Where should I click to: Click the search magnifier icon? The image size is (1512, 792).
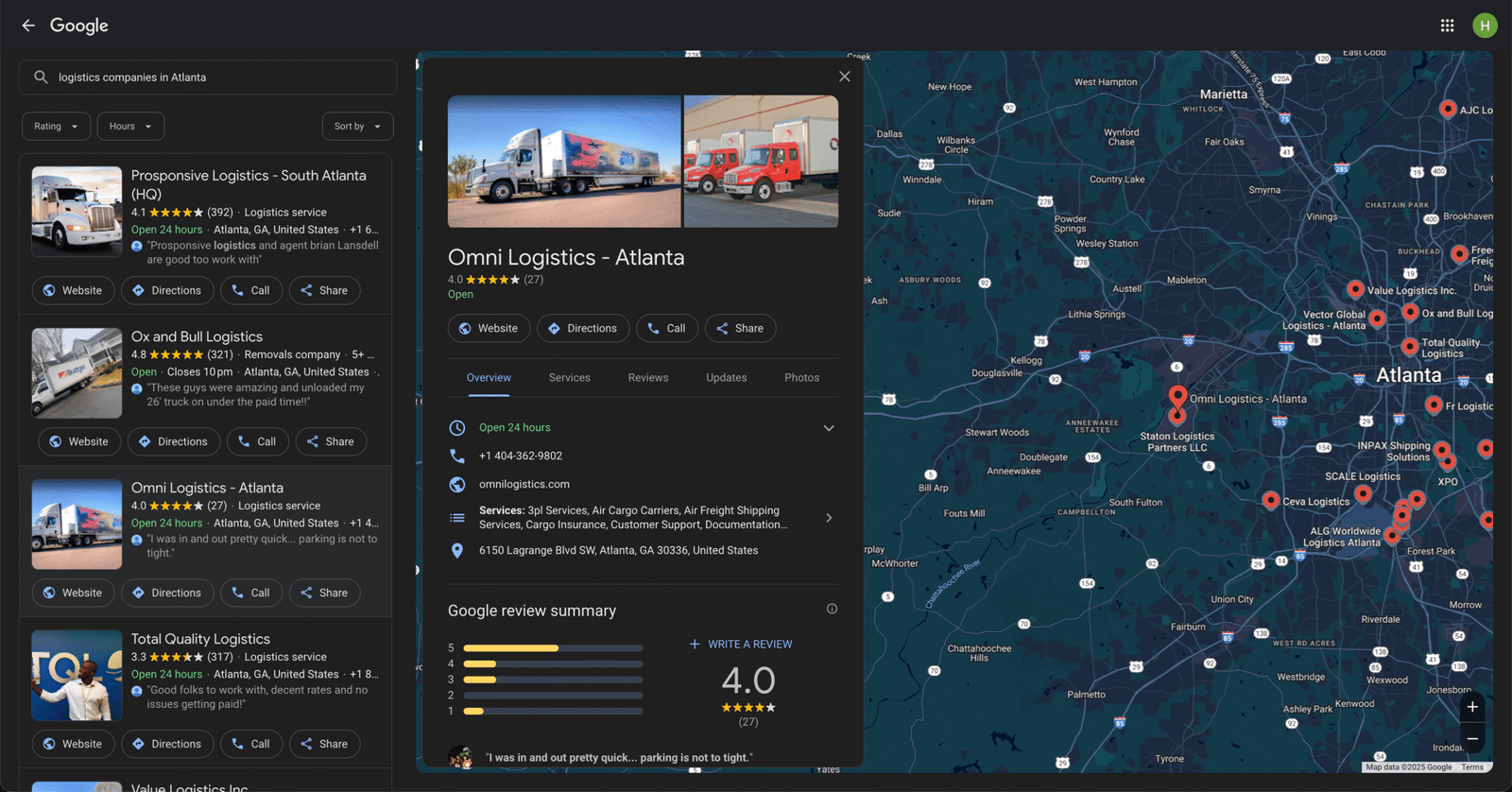41,77
